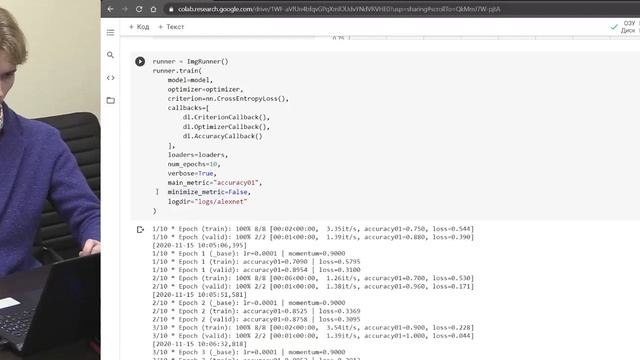The height and width of the screenshot is (360, 640).
Task: Open the Files folder panel
Action: [111, 100]
